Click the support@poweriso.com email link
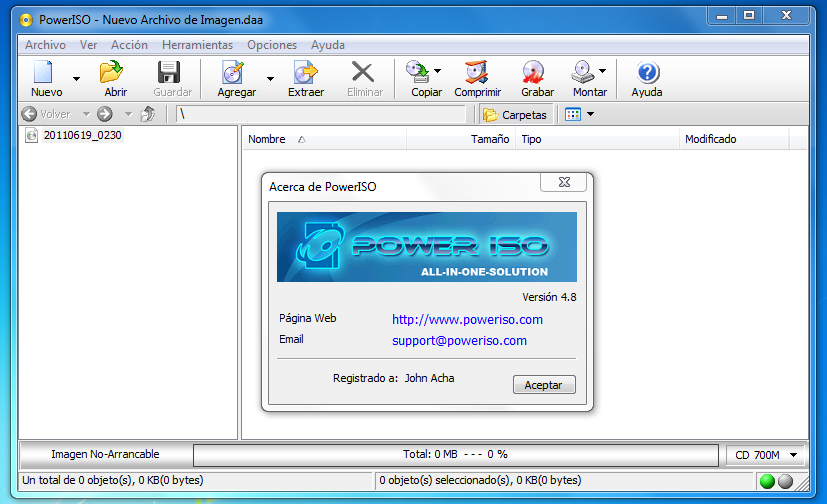The width and height of the screenshot is (827, 504). [x=459, y=341]
